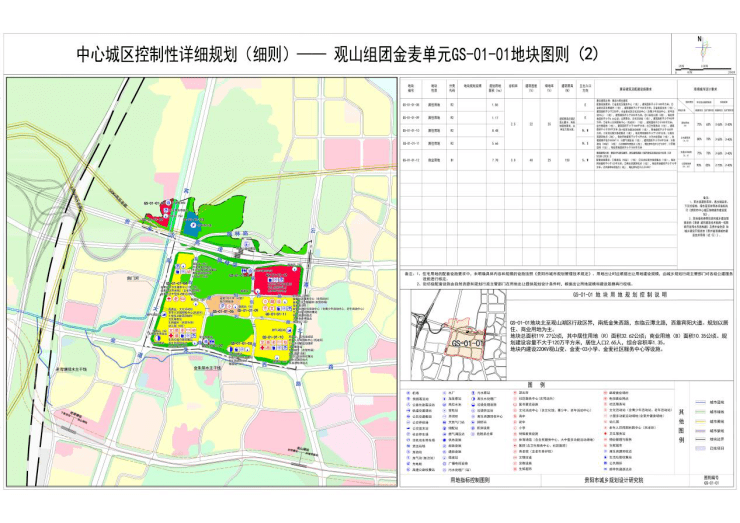Click the blue line sample in other legend
Viewport: 740px width, 523px height.
tap(699, 403)
